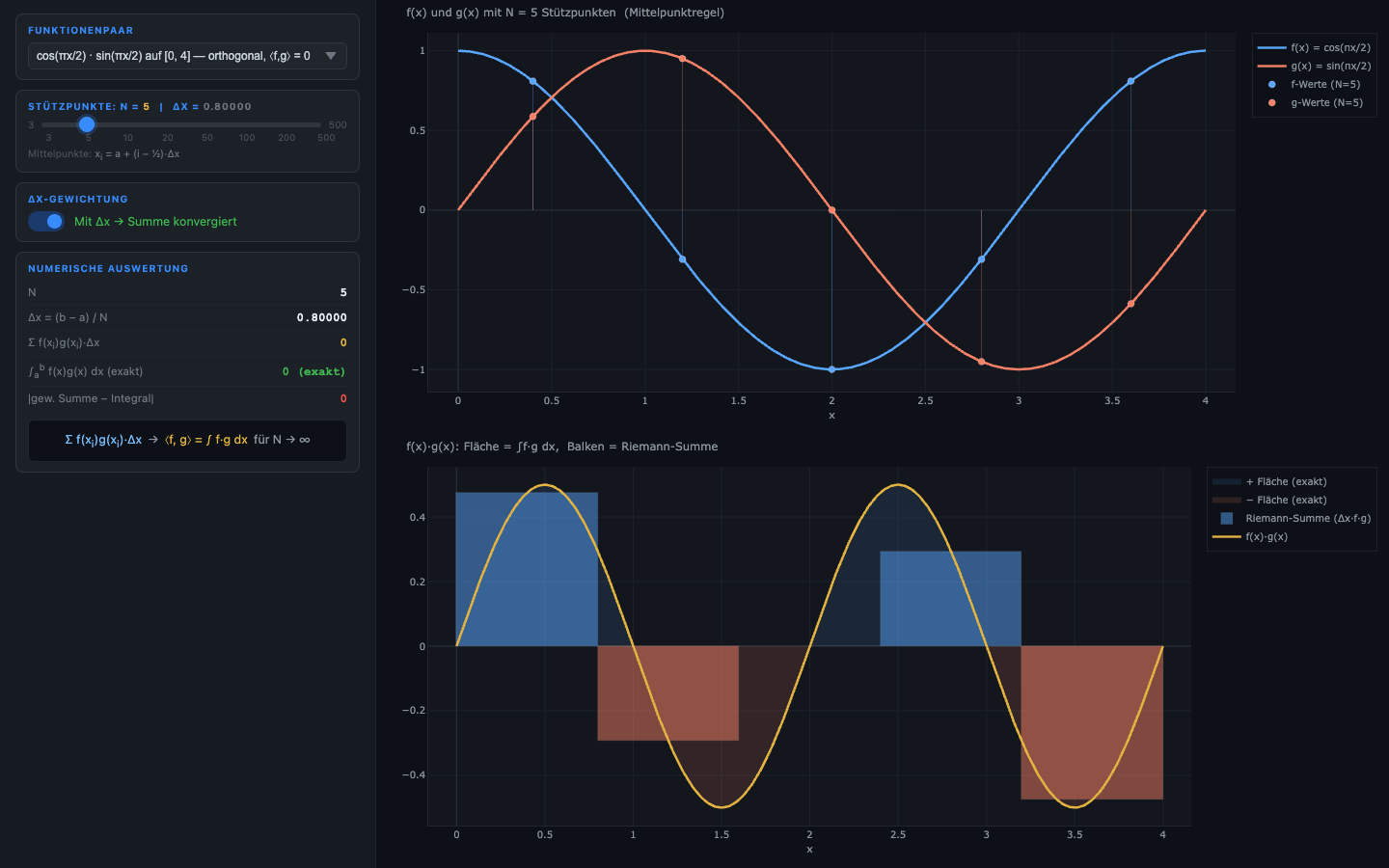Click the orange g-value marker at x = 2
Viewport: 1389px width, 868px height.
click(x=832, y=210)
